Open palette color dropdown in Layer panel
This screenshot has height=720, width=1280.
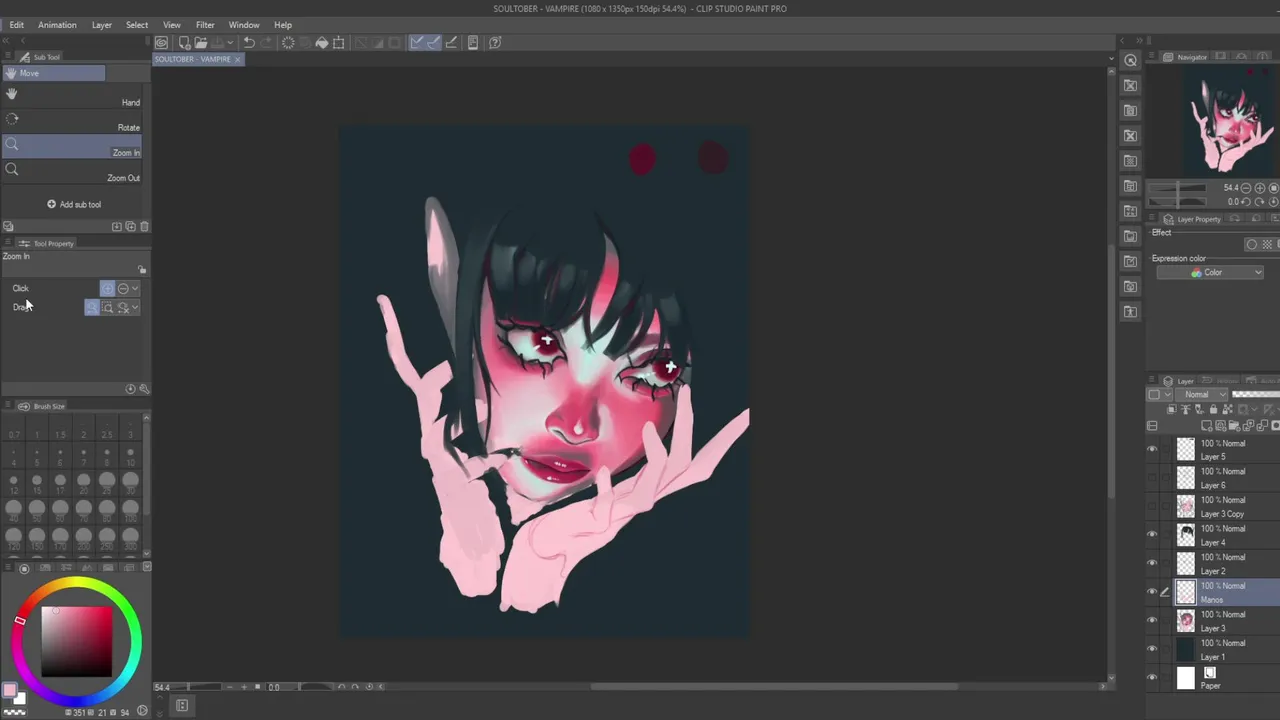click(x=1158, y=394)
